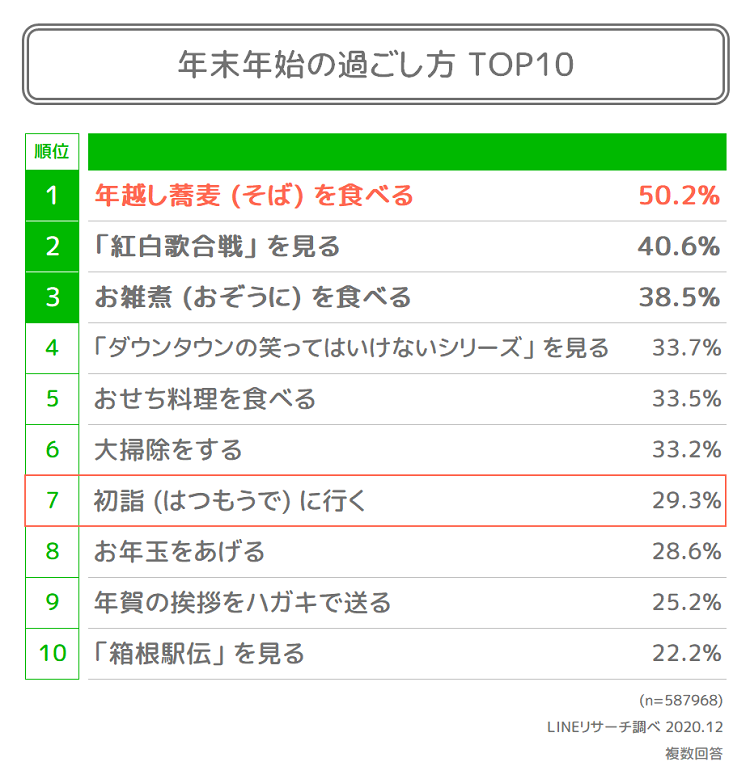Click the 50.2% value in red

(x=679, y=196)
